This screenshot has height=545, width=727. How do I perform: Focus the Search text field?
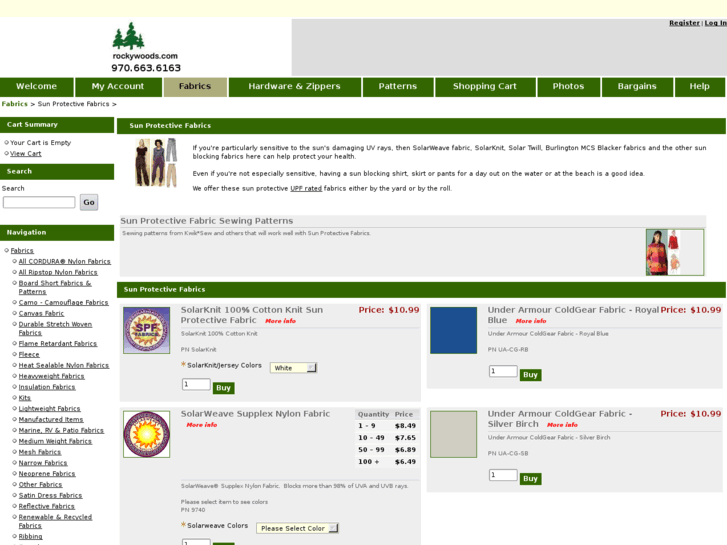pos(39,202)
